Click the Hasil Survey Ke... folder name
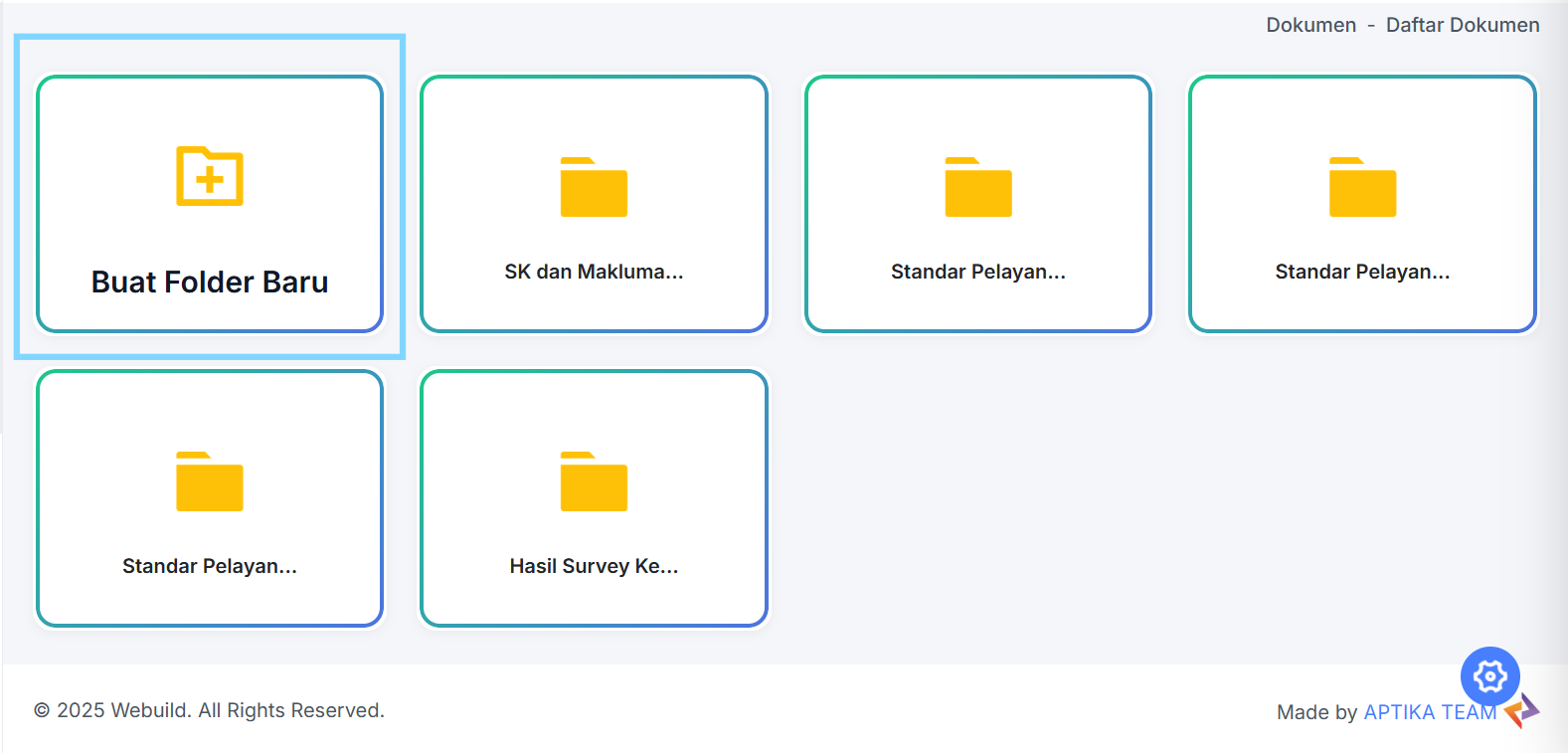This screenshot has width=1568, height=753. click(594, 566)
